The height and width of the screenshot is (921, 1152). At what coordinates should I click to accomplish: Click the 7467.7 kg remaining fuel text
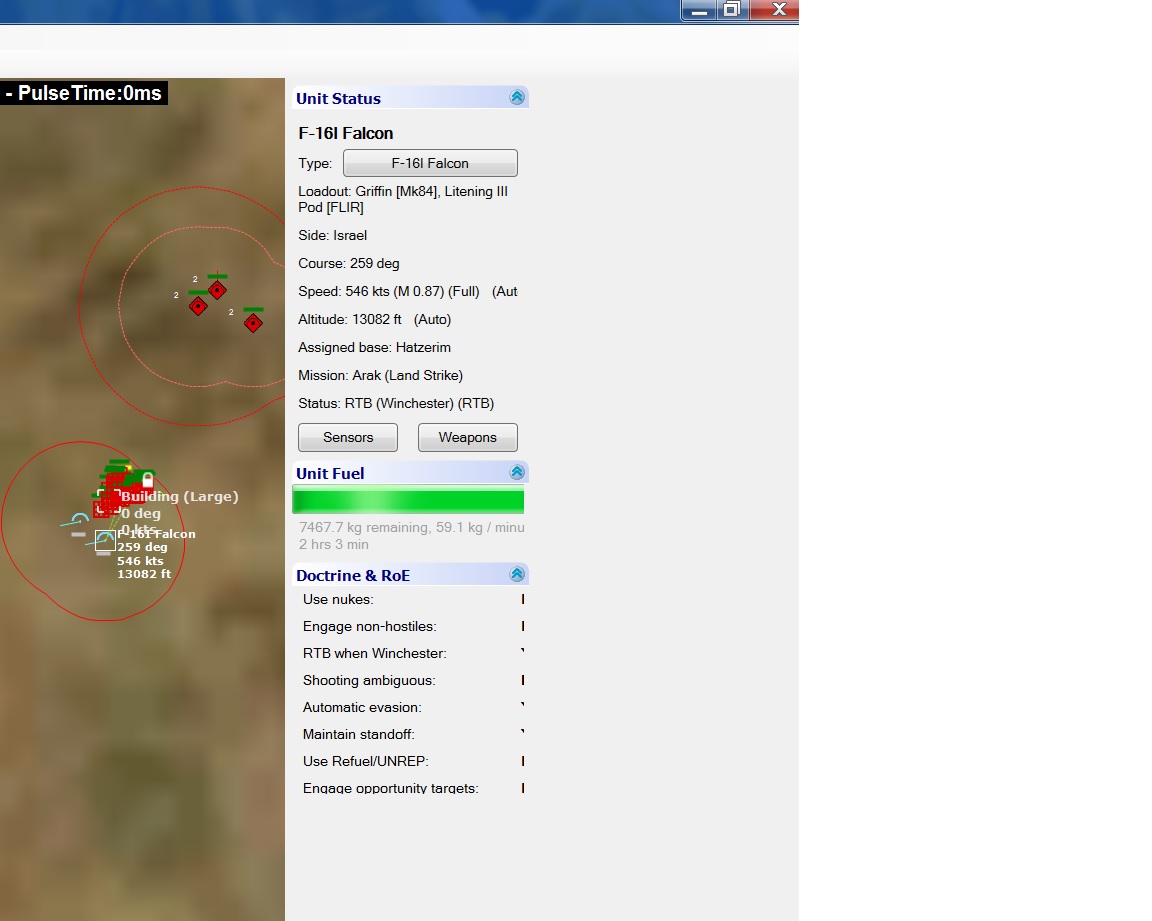tap(411, 527)
